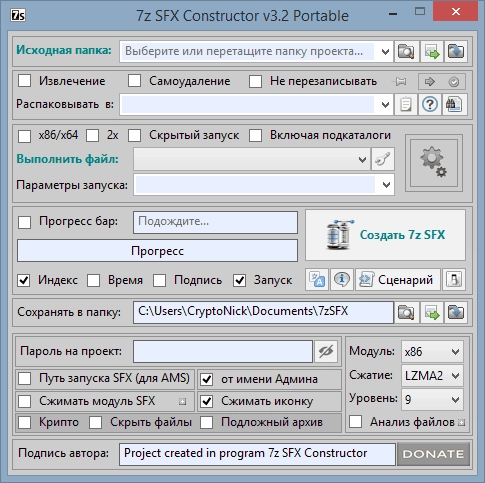Toggle password visibility eye icon
The width and height of the screenshot is (485, 483).
(x=326, y=351)
